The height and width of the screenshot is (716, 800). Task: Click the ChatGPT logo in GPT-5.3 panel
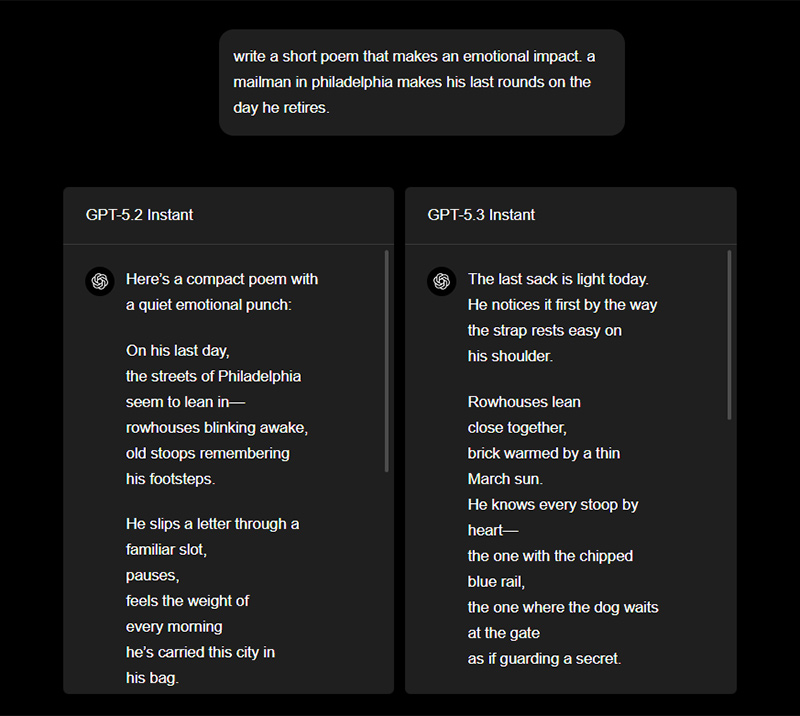442,281
